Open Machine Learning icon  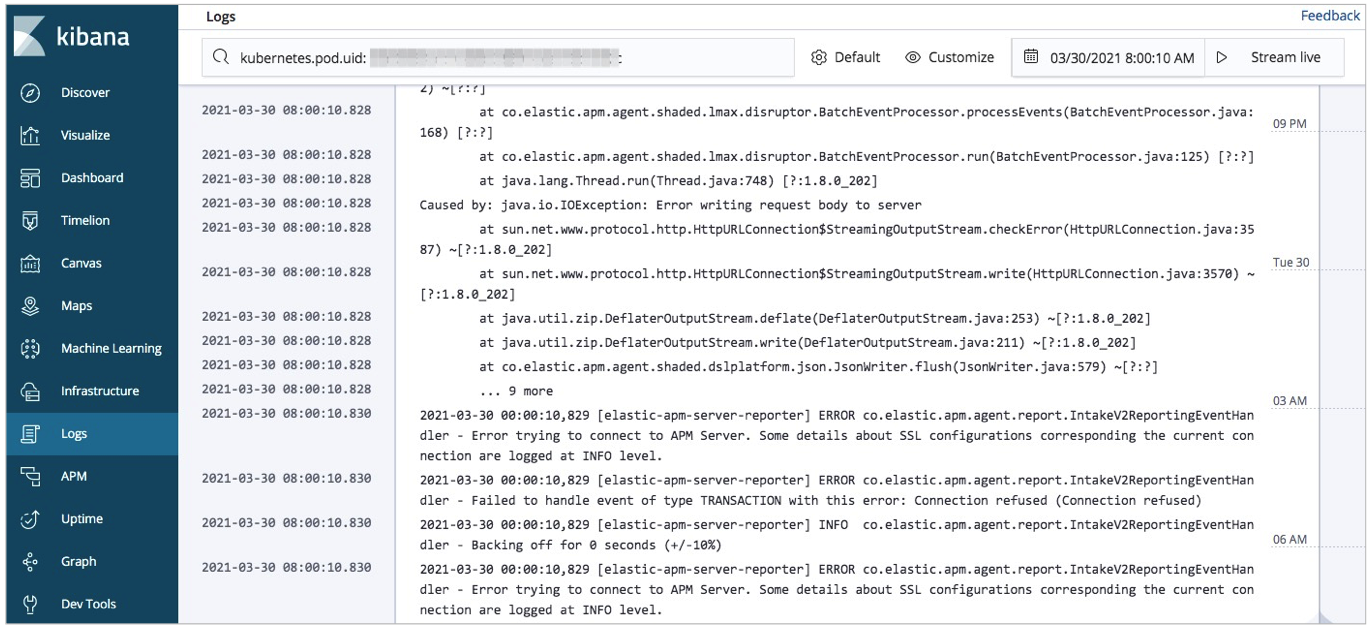(x=30, y=349)
